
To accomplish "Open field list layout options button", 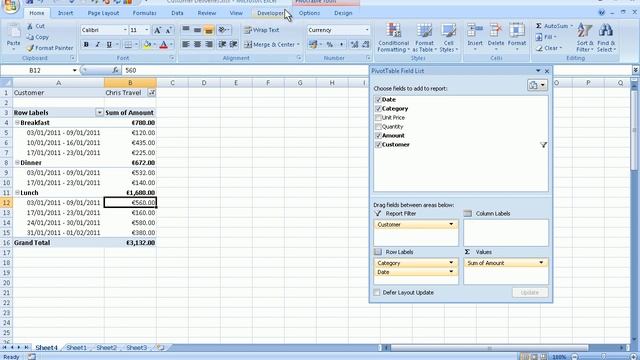I will click(x=537, y=85).
